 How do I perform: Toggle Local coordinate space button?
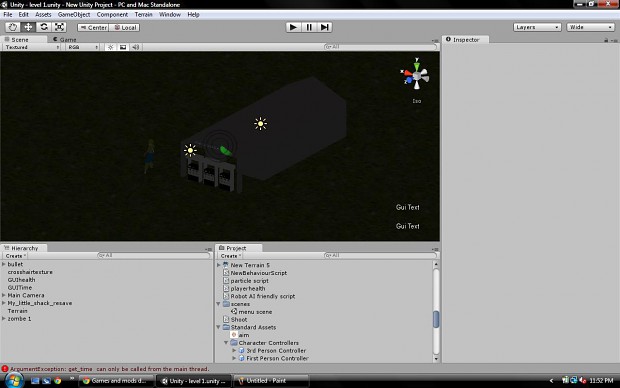(124, 28)
